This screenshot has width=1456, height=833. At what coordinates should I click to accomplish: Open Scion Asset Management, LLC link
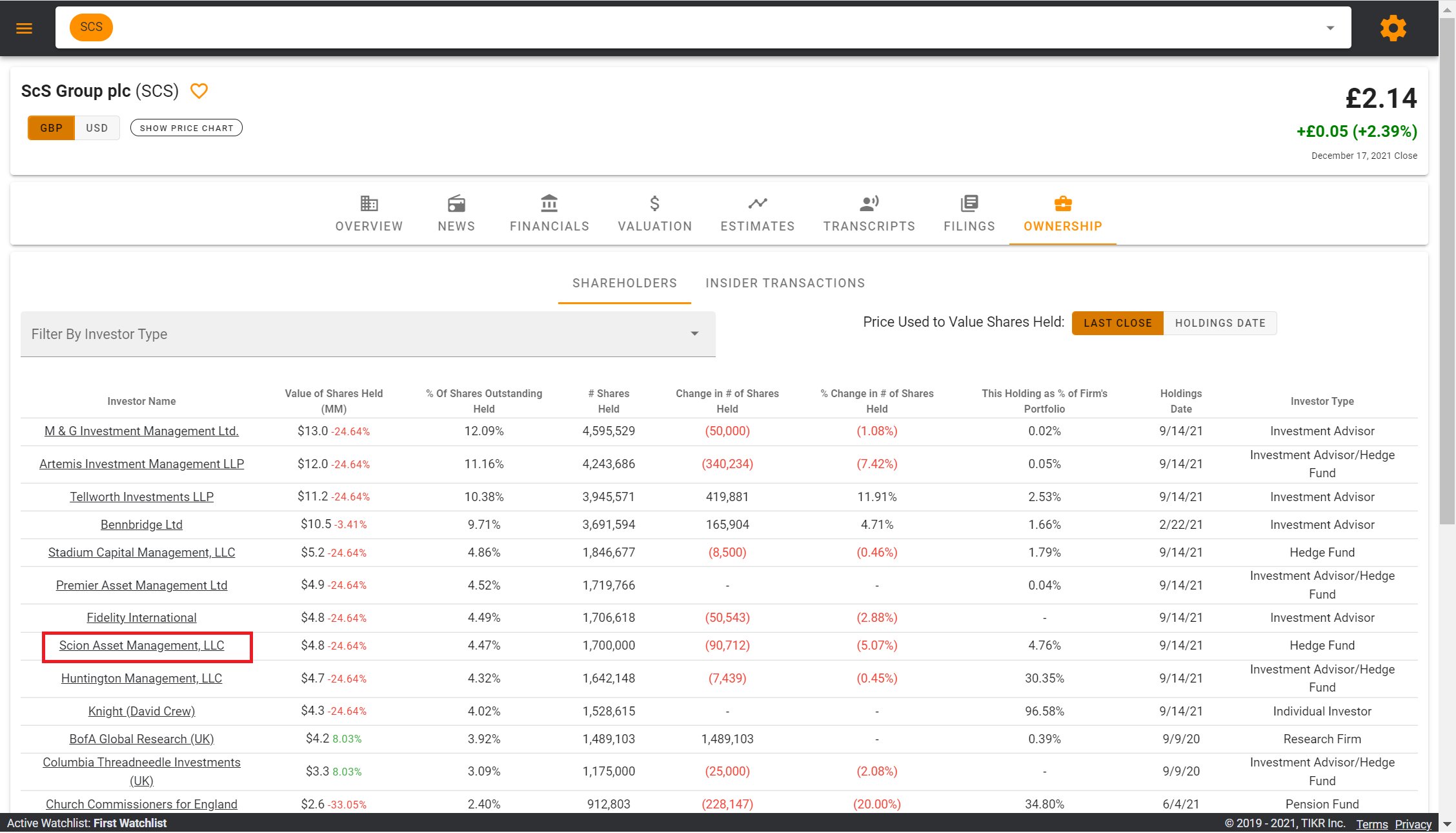tap(141, 645)
